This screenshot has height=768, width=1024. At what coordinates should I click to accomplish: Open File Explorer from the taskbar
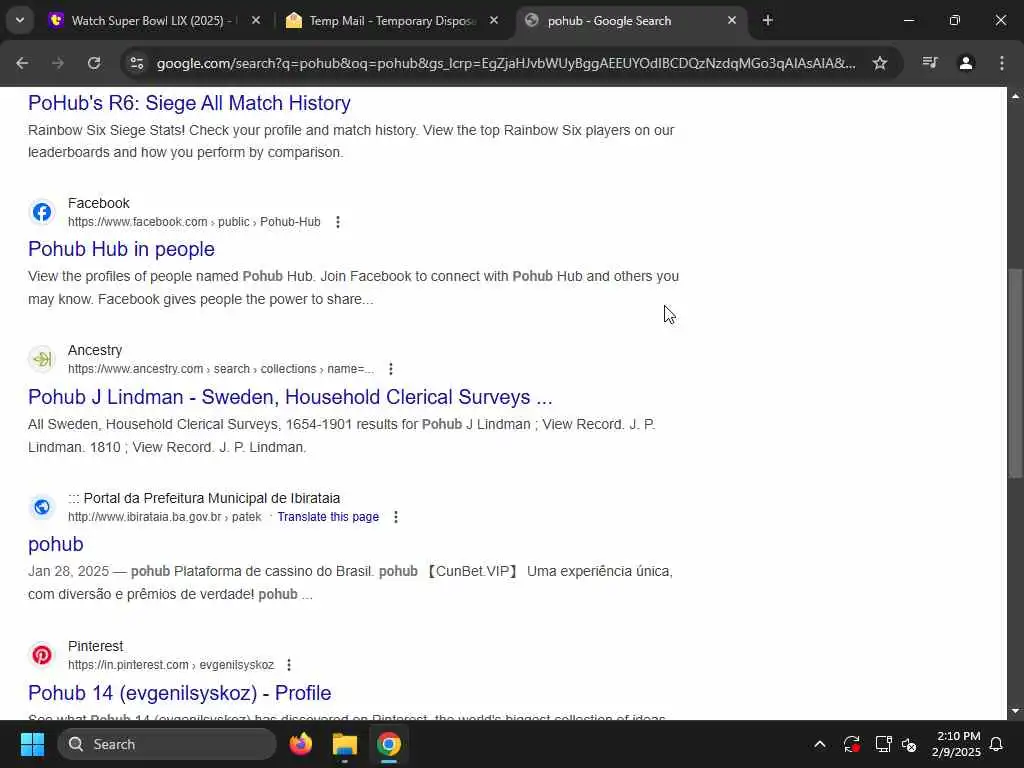pos(345,744)
